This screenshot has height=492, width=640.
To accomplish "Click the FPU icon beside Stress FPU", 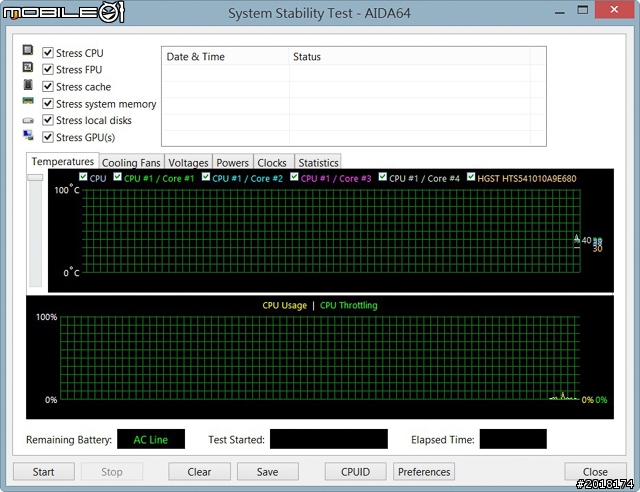I will [28, 67].
